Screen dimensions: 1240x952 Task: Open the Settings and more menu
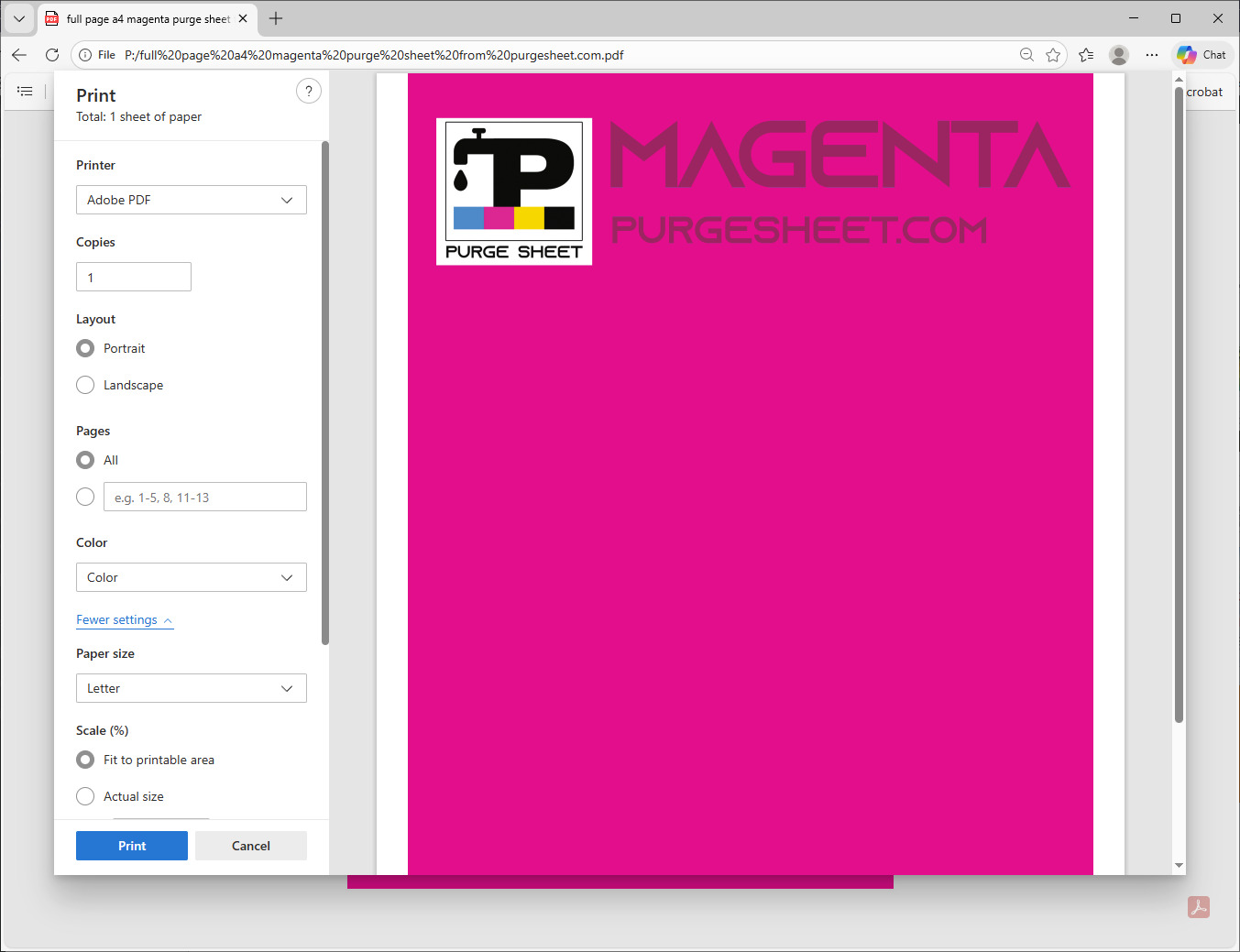pos(1152,55)
